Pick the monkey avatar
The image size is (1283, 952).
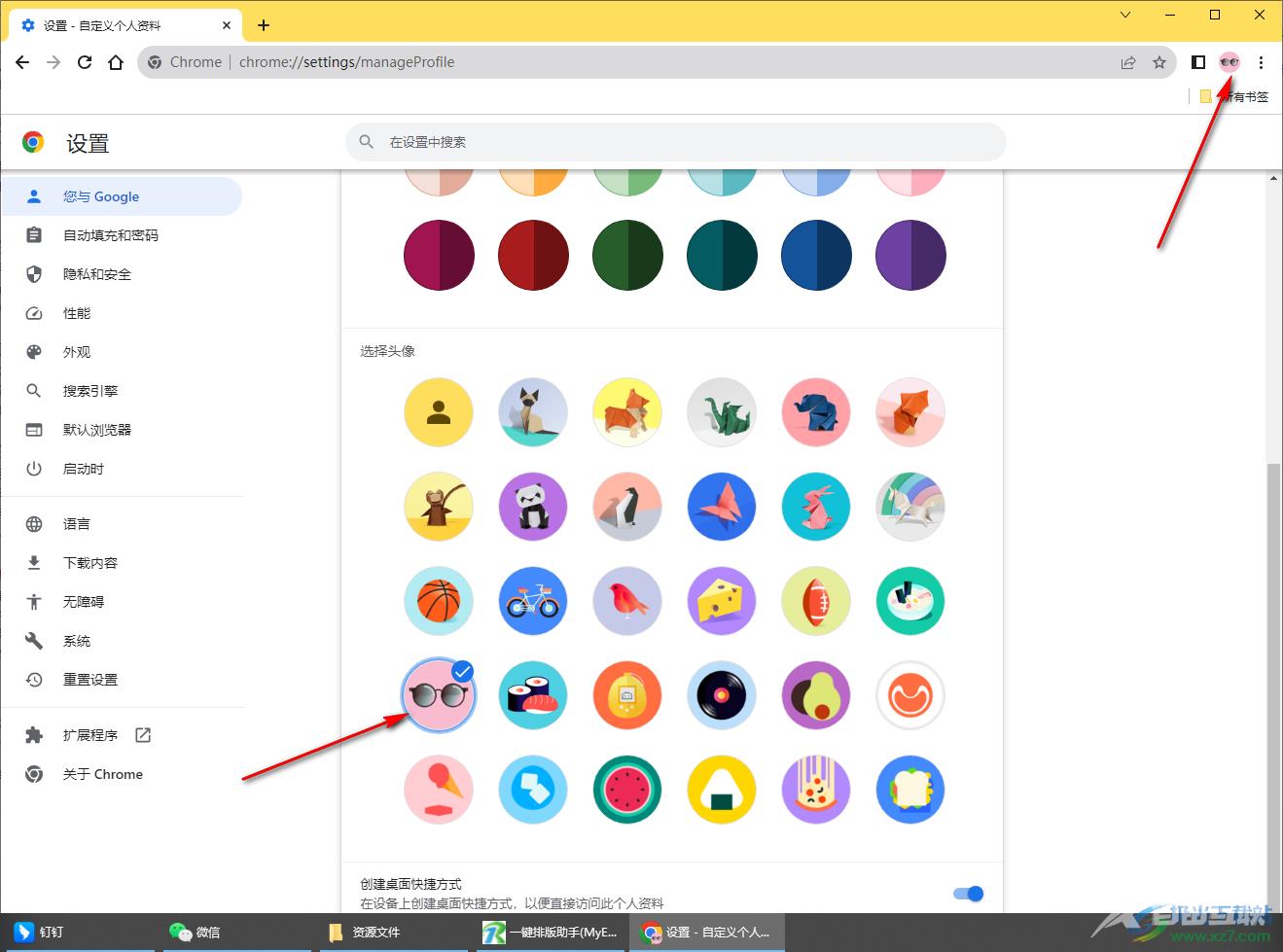(x=439, y=507)
